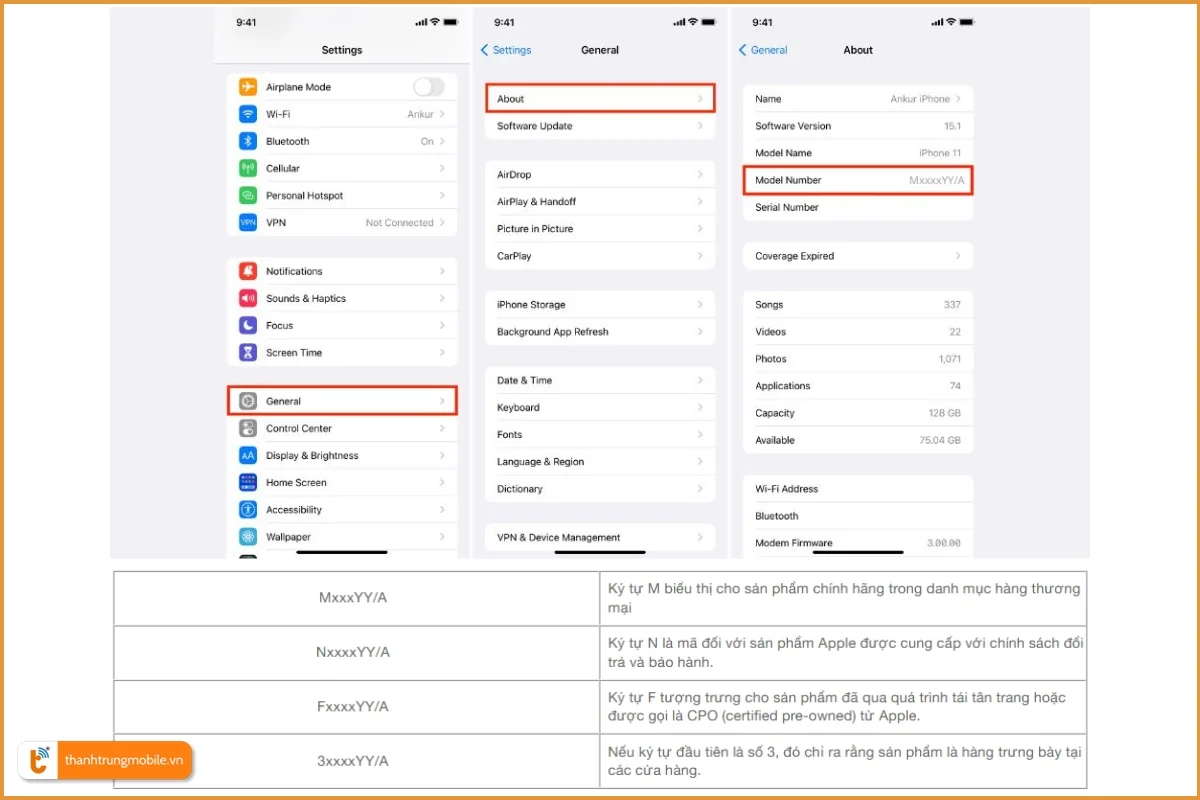
Task: Open Wi-Fi settings via its blue icon
Action: pyautogui.click(x=248, y=113)
